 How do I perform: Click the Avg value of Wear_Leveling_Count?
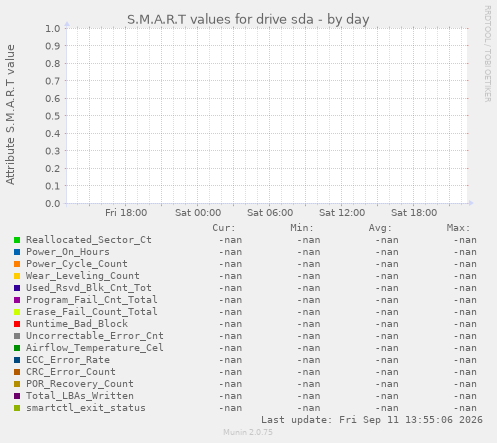pyautogui.click(x=387, y=276)
